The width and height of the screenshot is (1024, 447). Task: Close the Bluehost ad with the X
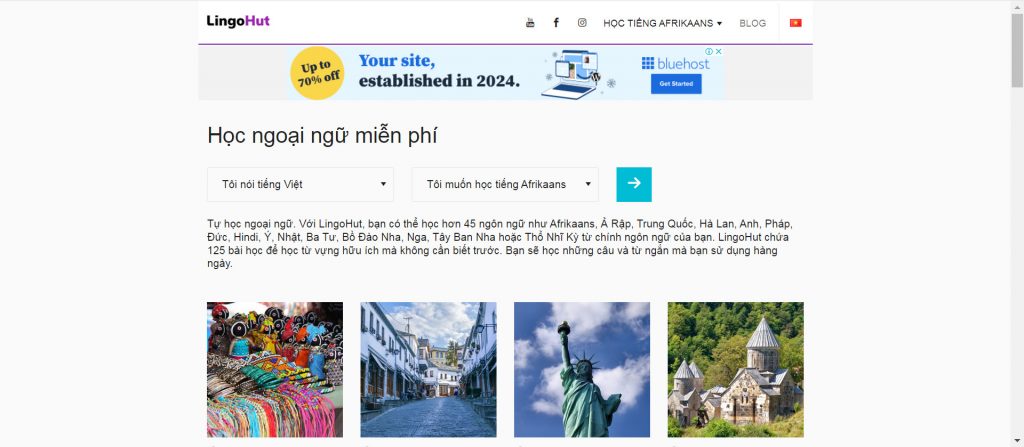click(x=718, y=51)
